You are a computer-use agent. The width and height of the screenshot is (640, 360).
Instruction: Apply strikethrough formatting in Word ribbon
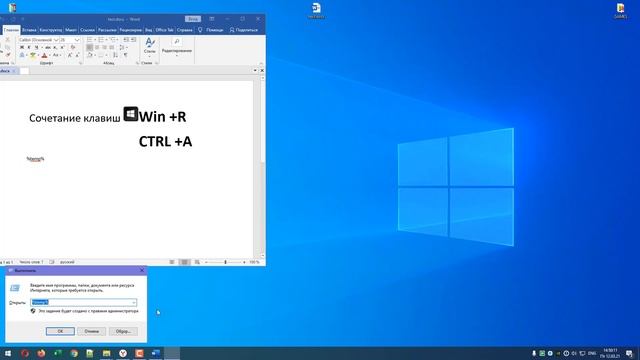[x=48, y=47]
